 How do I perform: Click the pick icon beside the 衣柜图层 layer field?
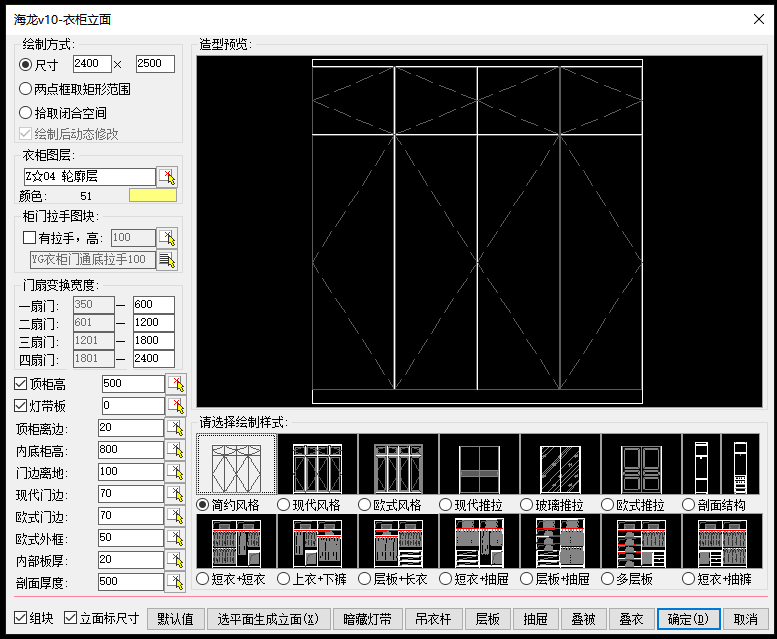pos(168,177)
